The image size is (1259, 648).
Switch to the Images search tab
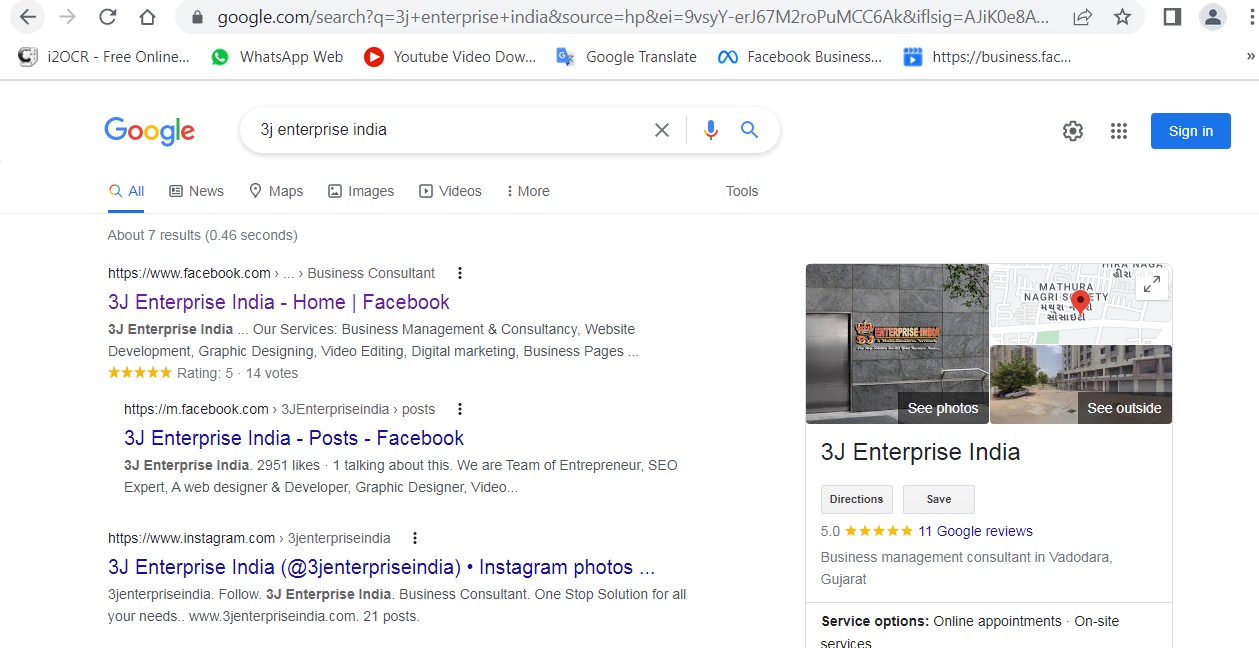coord(361,191)
